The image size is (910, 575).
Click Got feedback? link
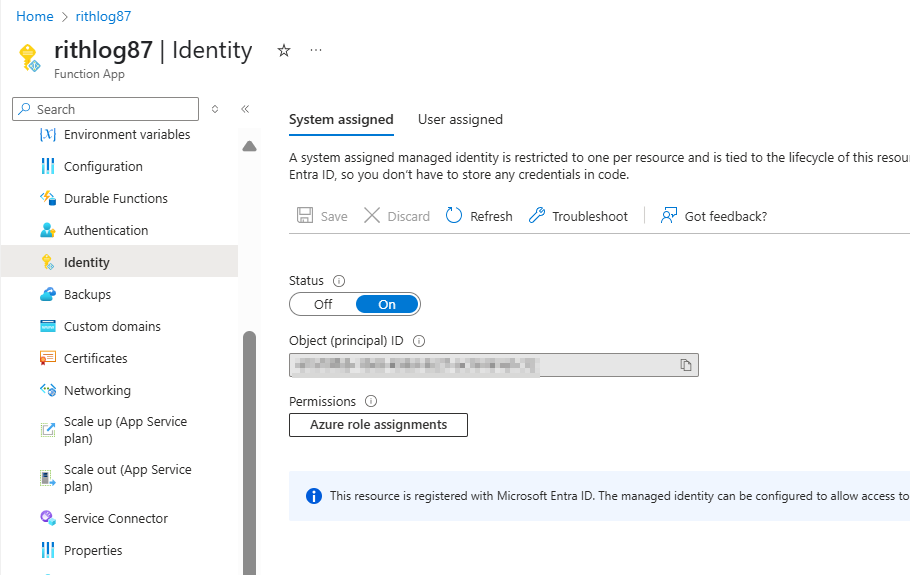(713, 216)
